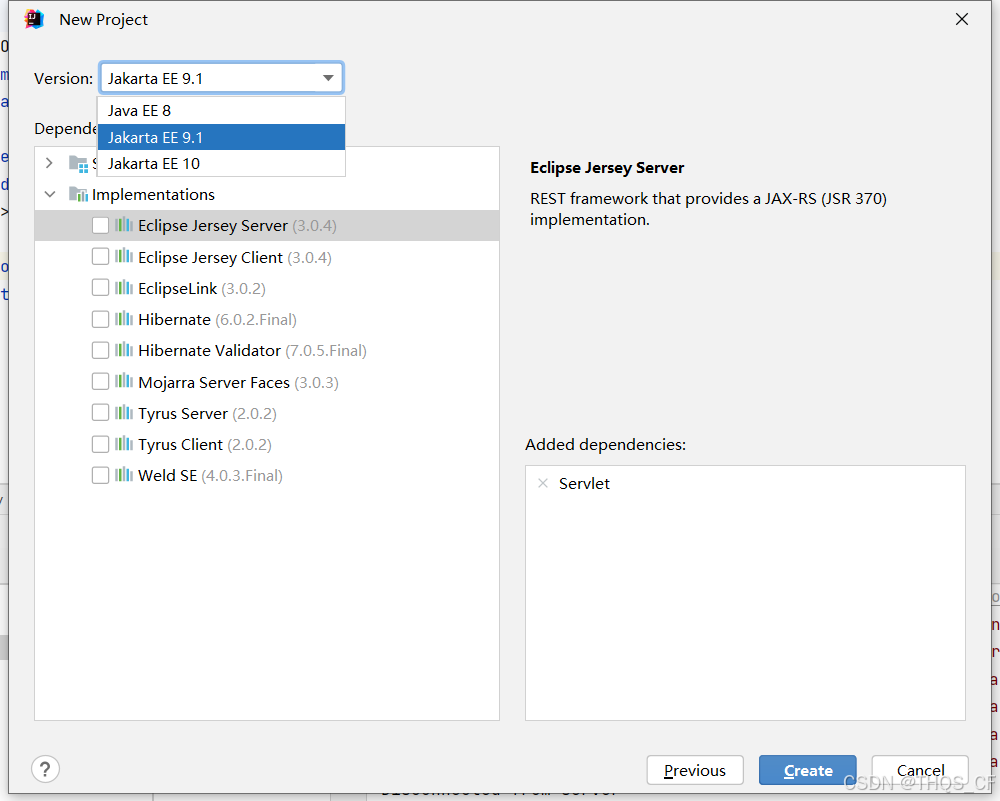Select the Hibernate (6.0.2.Final) row text

coord(217,320)
